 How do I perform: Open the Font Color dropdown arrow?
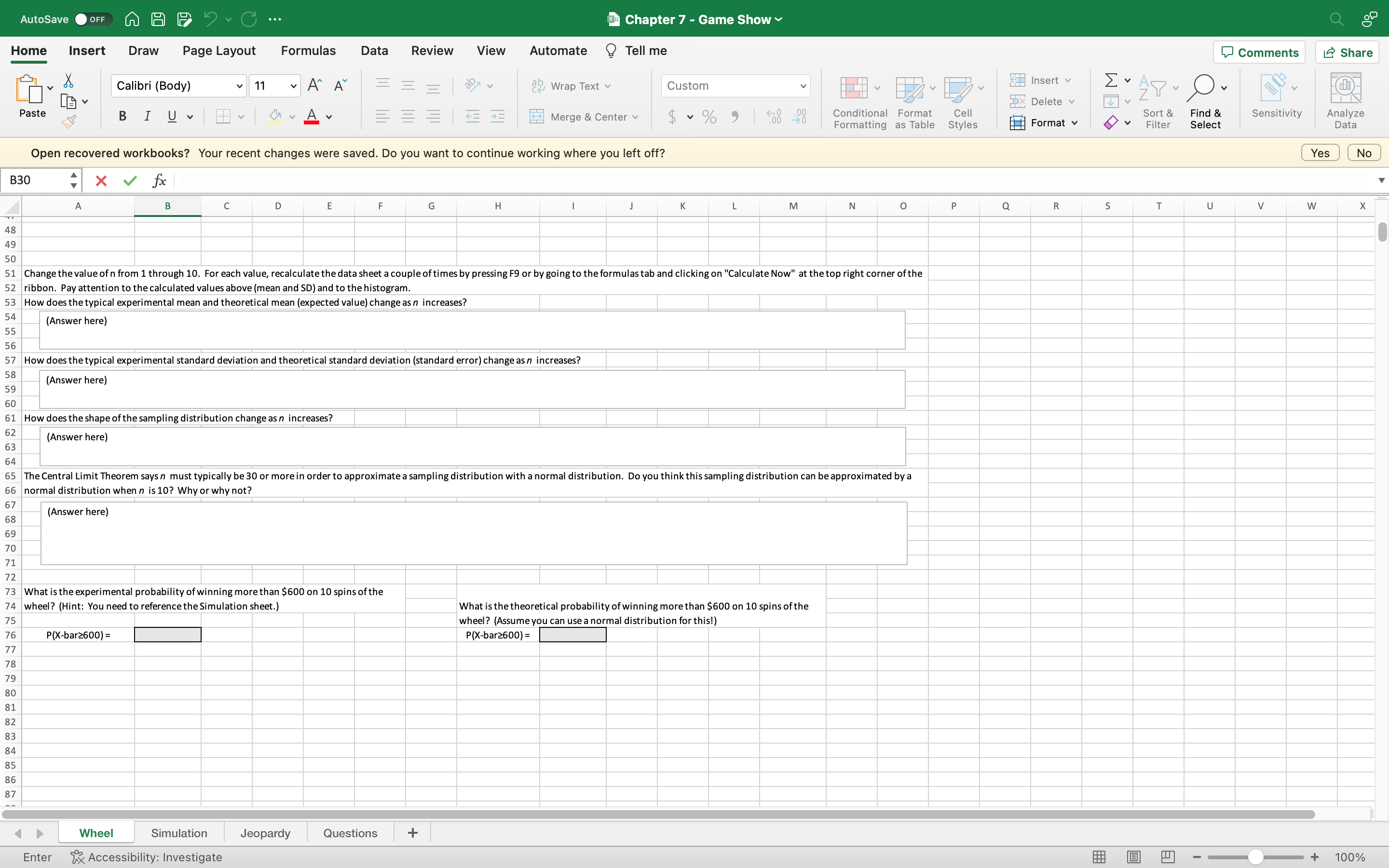pos(329,117)
